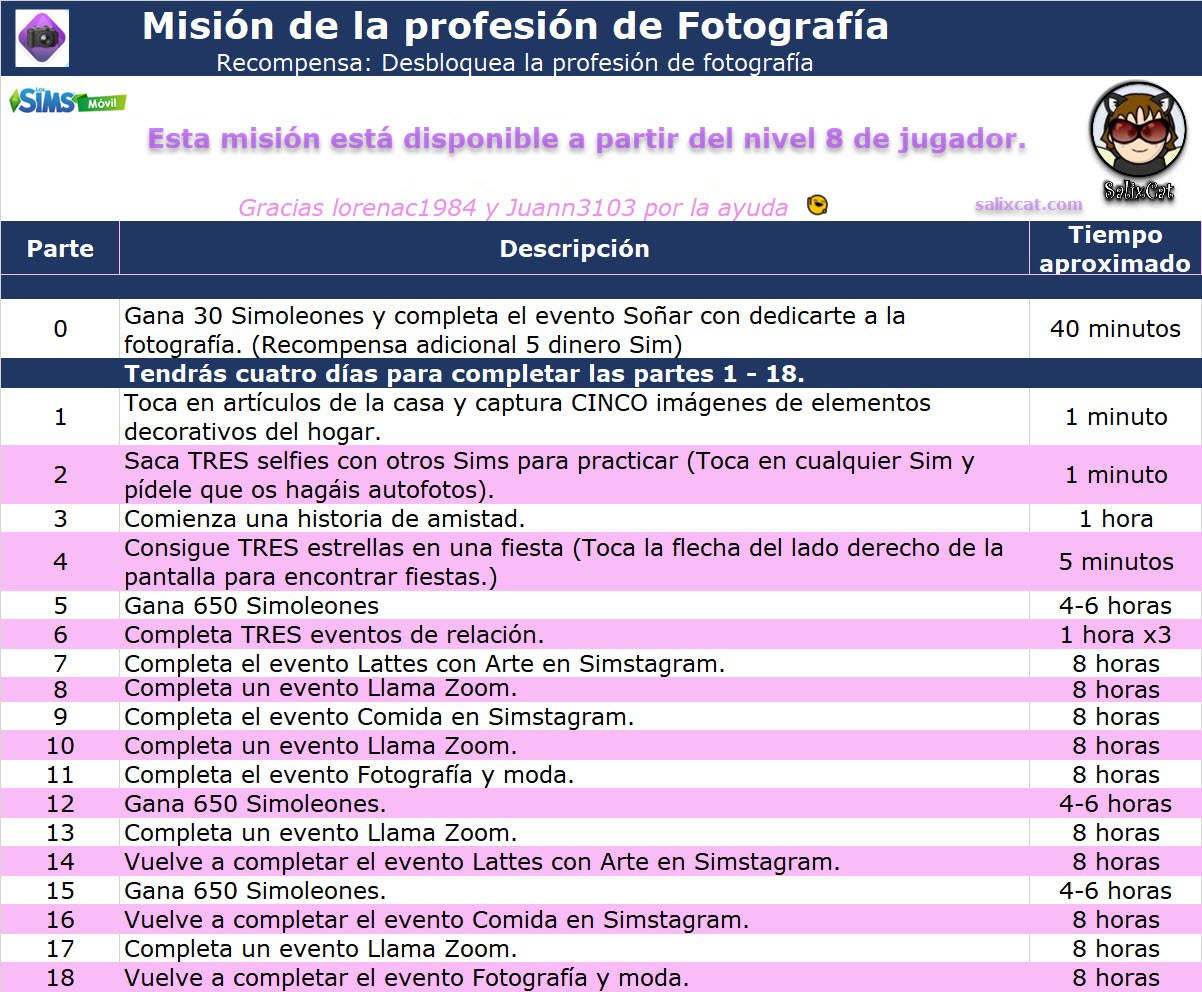Screen dimensions: 1202x992
Task: Click the title 'Misión de la profesión de Fotografía'
Action: [515, 26]
